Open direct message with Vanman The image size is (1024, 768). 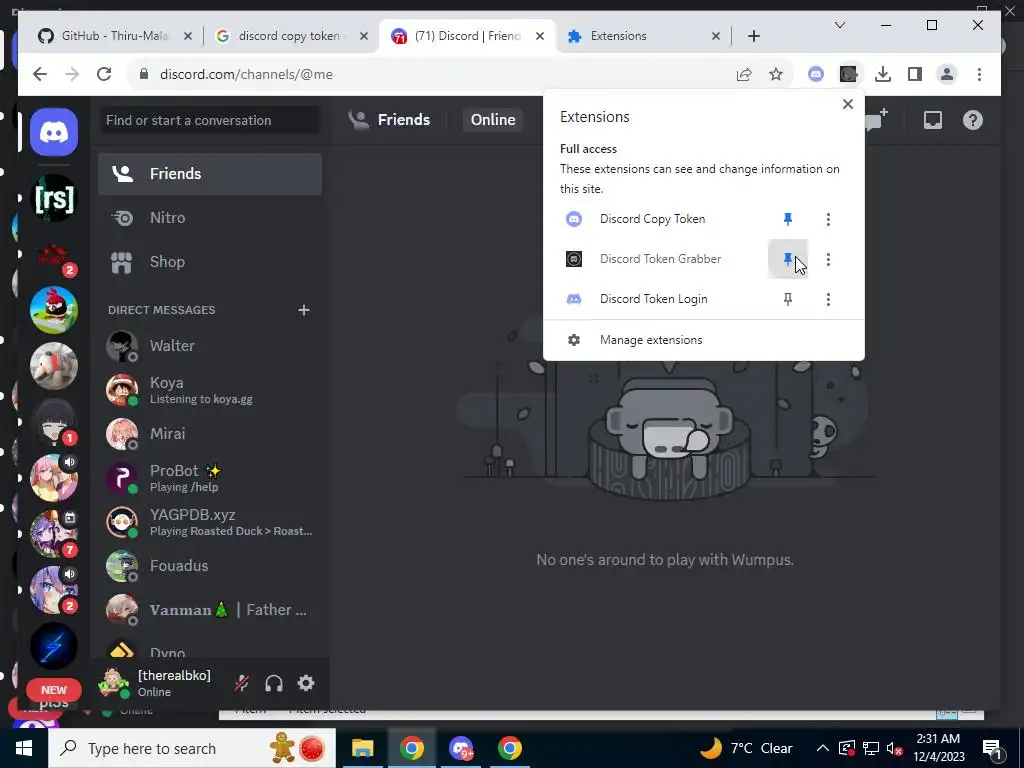pyautogui.click(x=210, y=610)
